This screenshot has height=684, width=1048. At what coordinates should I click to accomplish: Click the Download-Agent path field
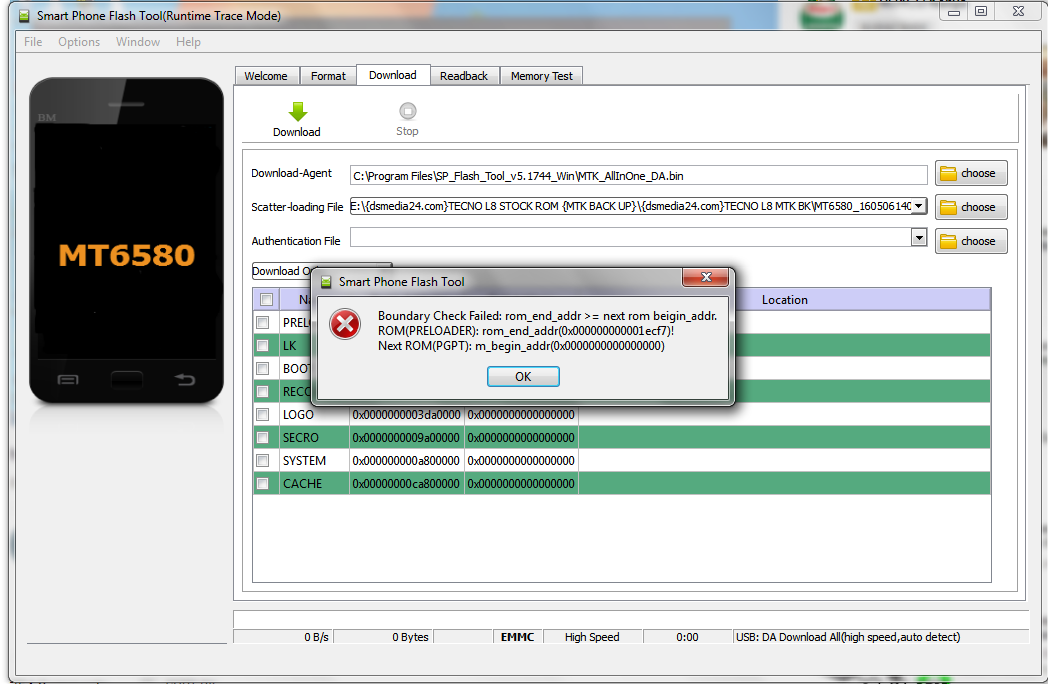point(638,176)
